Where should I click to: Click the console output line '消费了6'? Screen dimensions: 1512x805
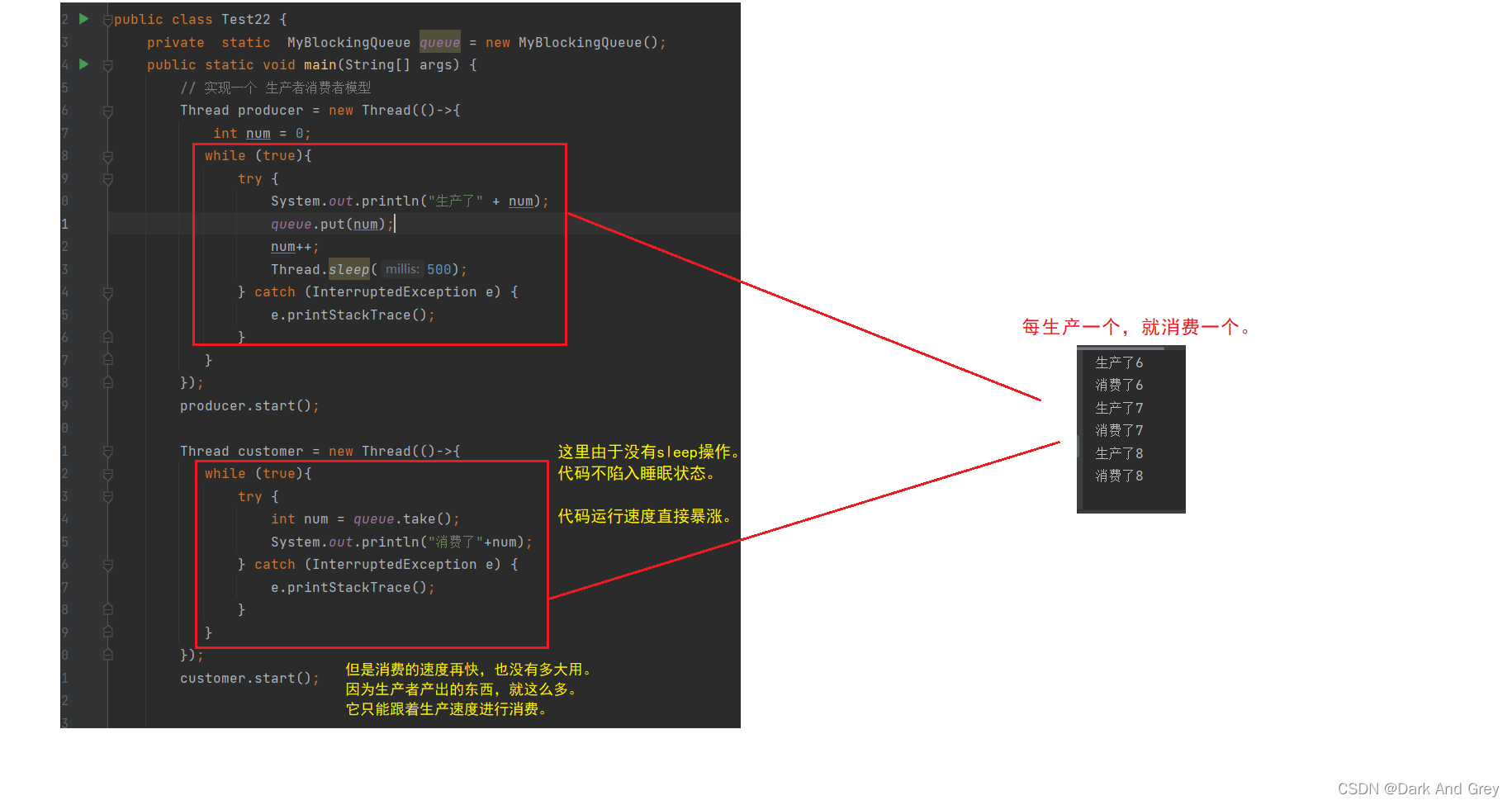1119,385
